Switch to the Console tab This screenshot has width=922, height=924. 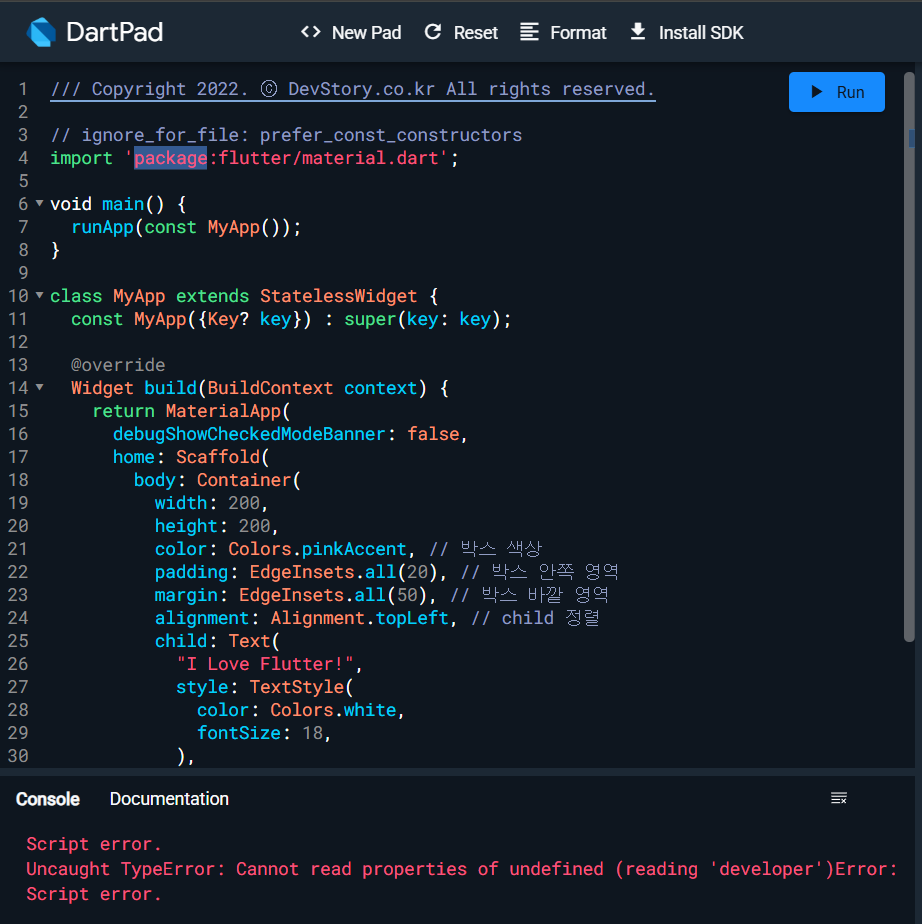pos(48,799)
